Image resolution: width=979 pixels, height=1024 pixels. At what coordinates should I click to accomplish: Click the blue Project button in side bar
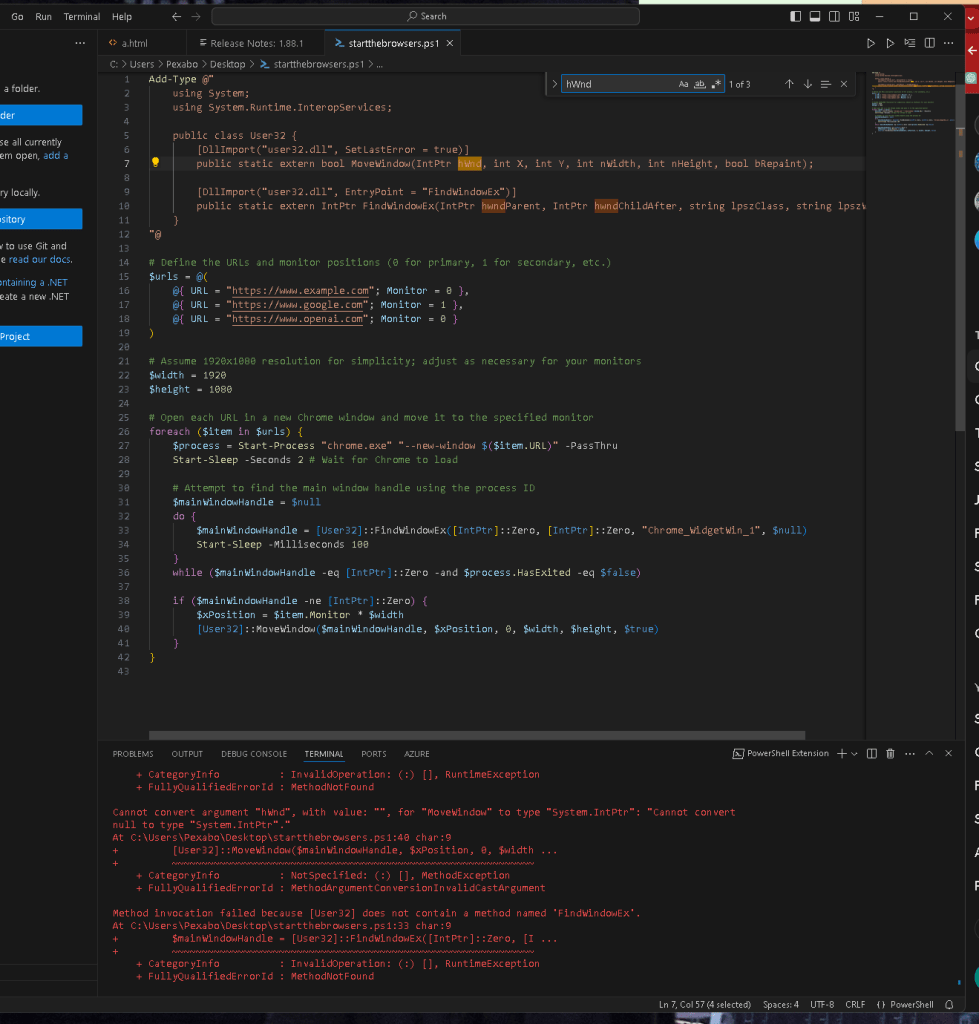[x=41, y=336]
